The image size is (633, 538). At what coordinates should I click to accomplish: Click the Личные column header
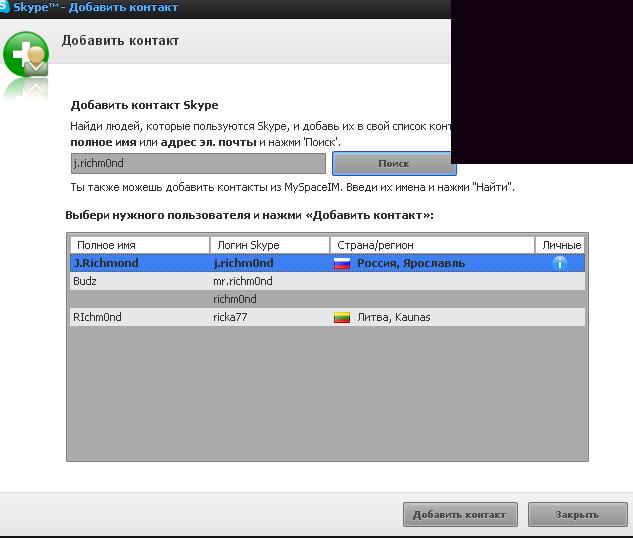pos(560,245)
